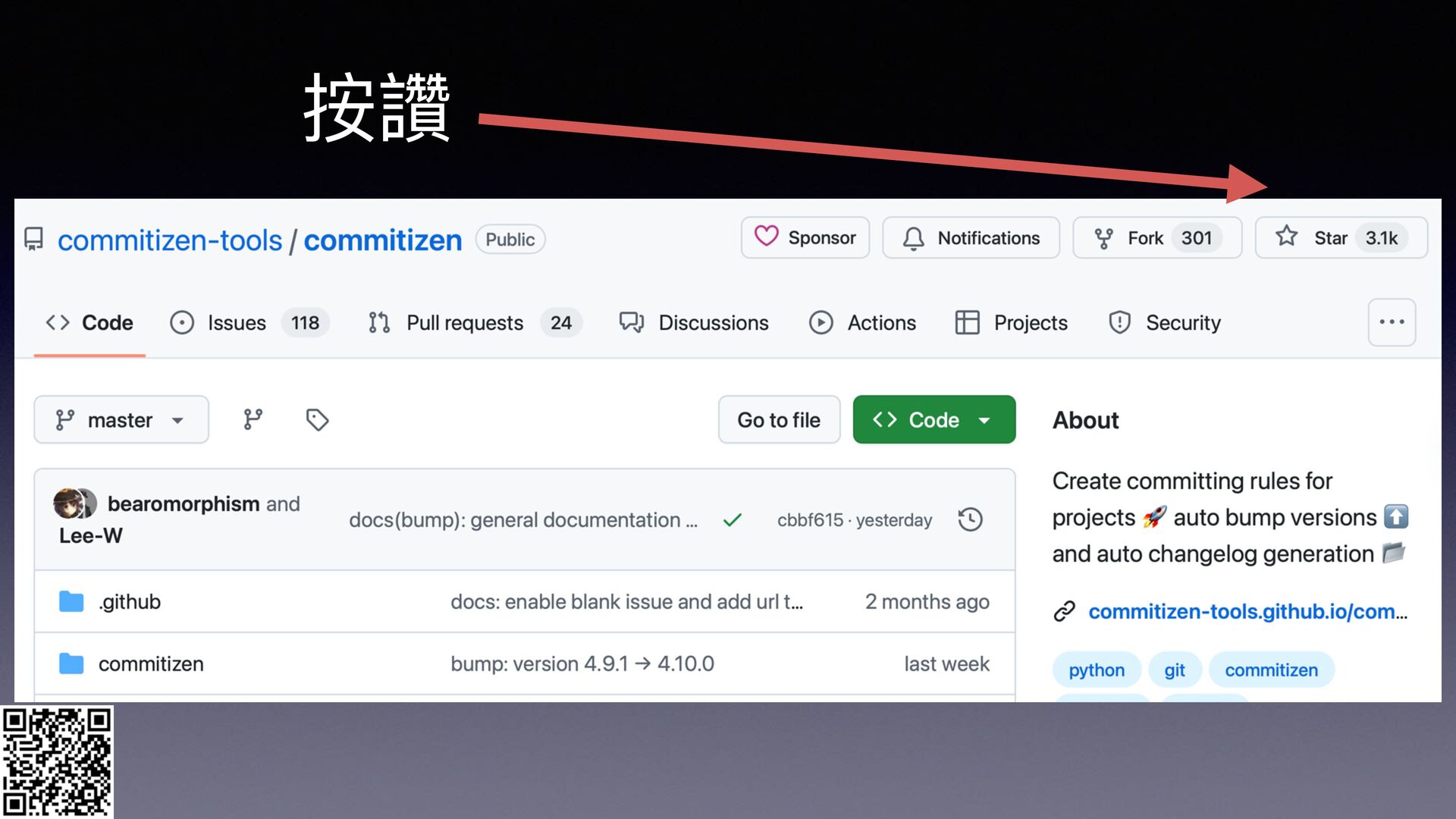The height and width of the screenshot is (819, 1456).
Task: Open the commitizen-tools.github.io link
Action: (x=1247, y=611)
